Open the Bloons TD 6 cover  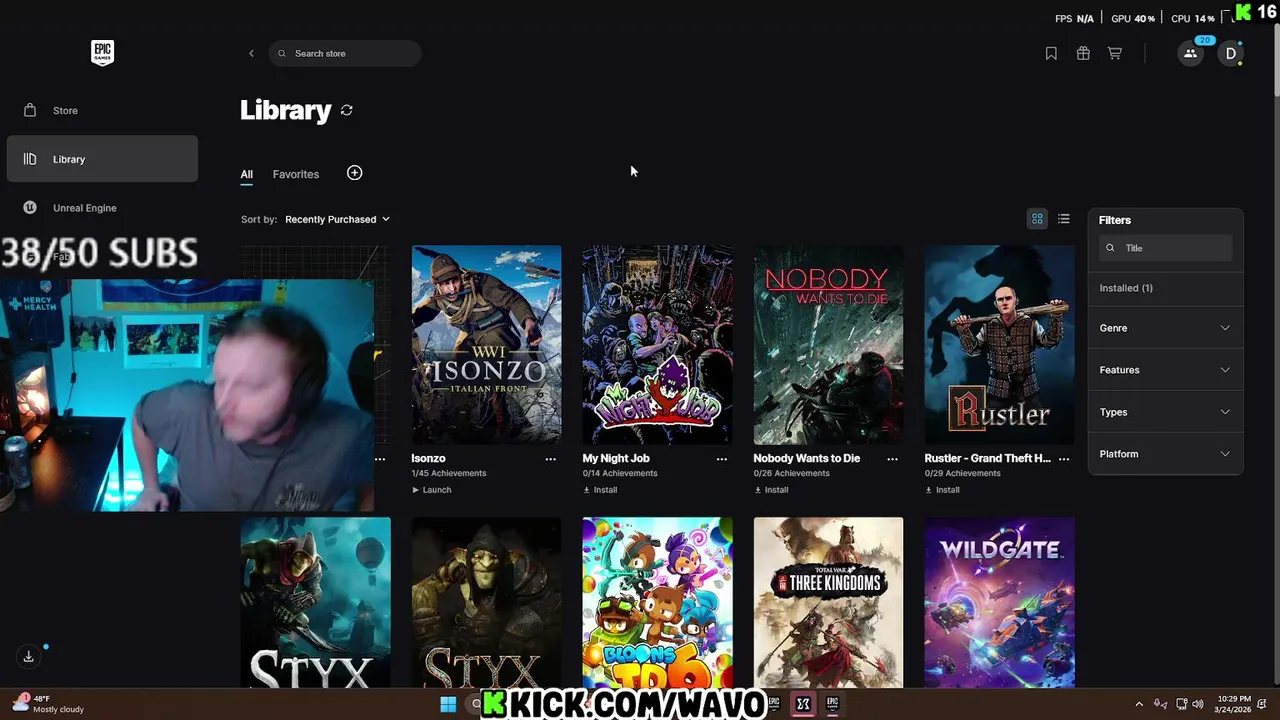click(657, 602)
